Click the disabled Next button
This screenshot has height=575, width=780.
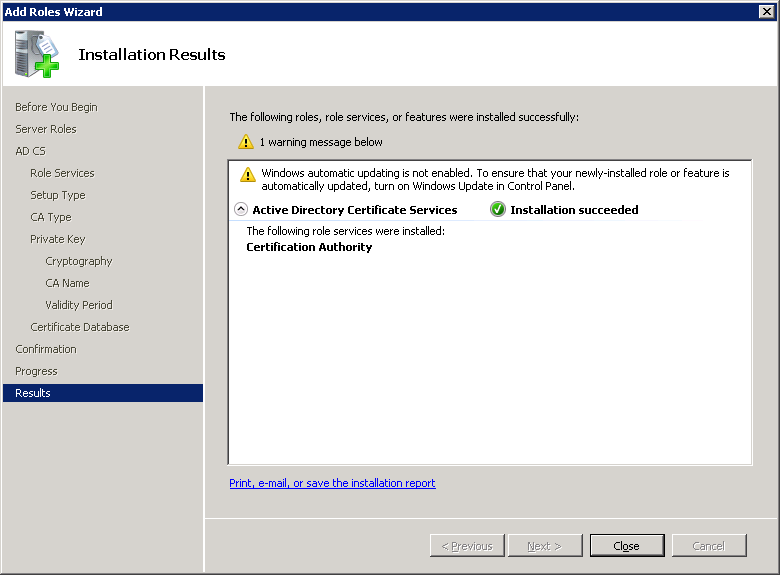(545, 546)
